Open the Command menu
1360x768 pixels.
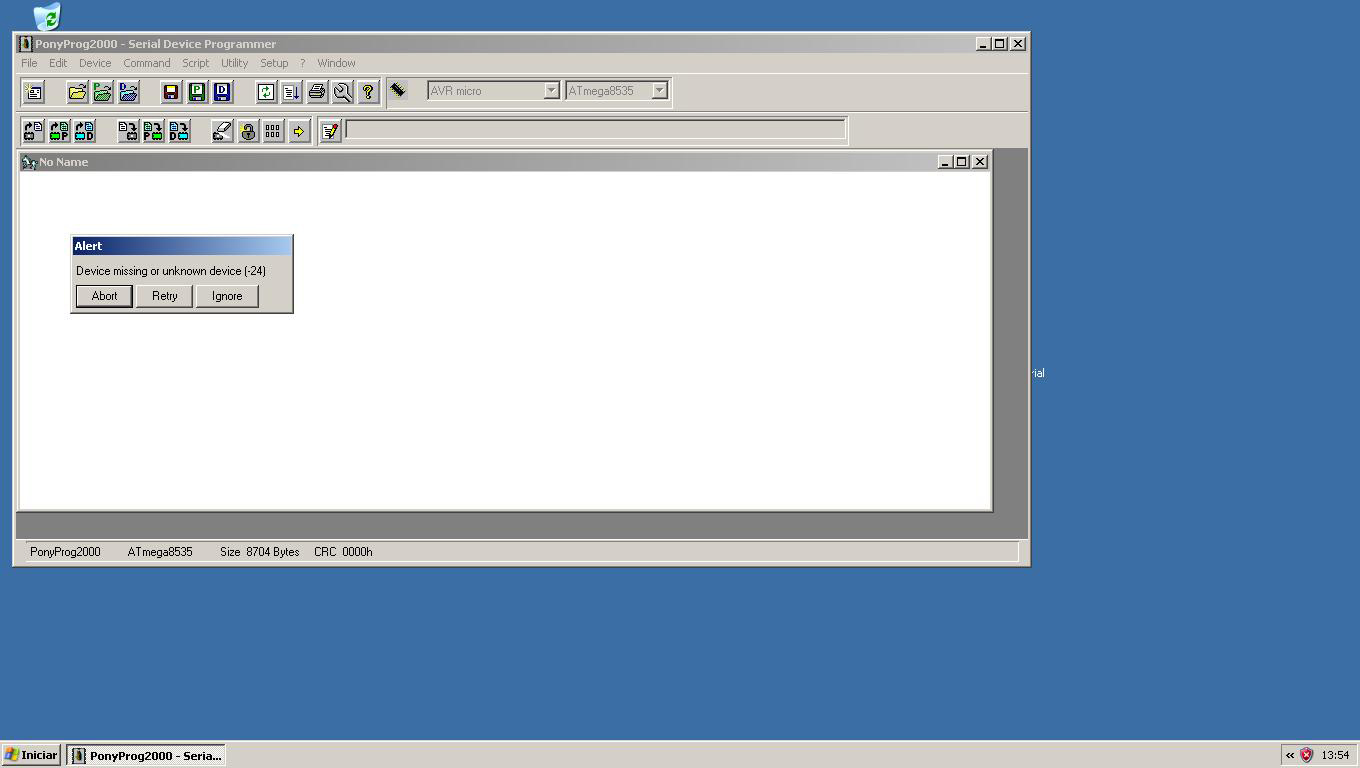pos(147,63)
